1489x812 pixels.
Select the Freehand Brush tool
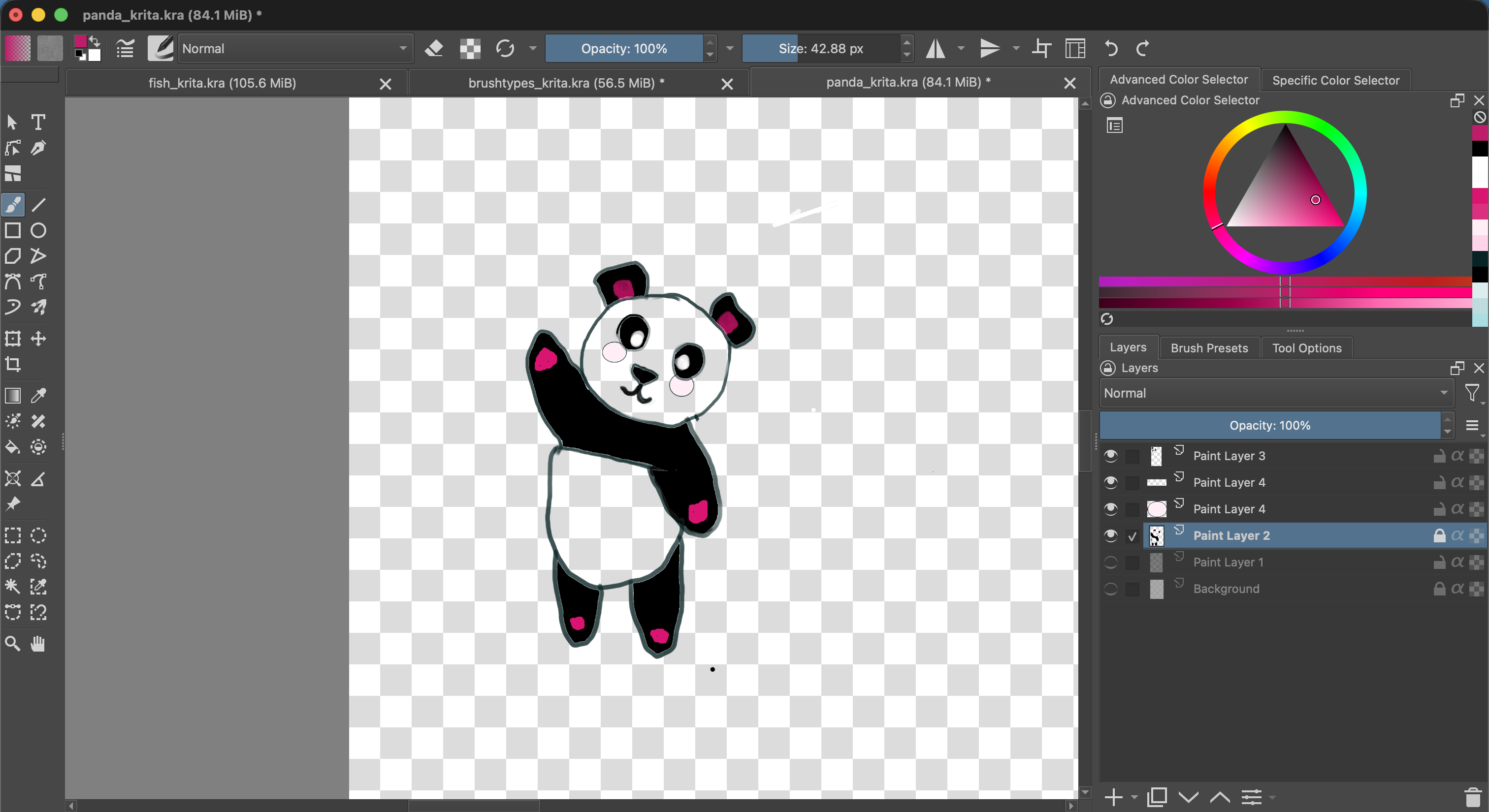13,205
